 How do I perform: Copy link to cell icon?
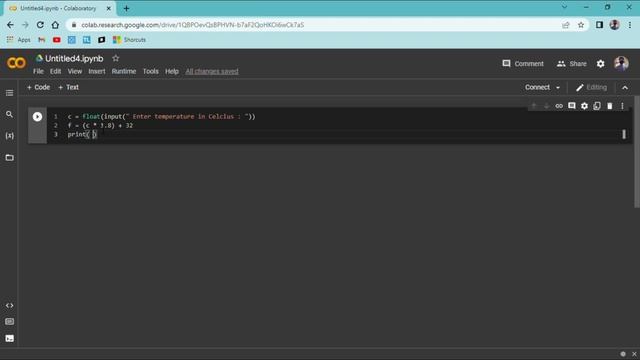tap(559, 106)
